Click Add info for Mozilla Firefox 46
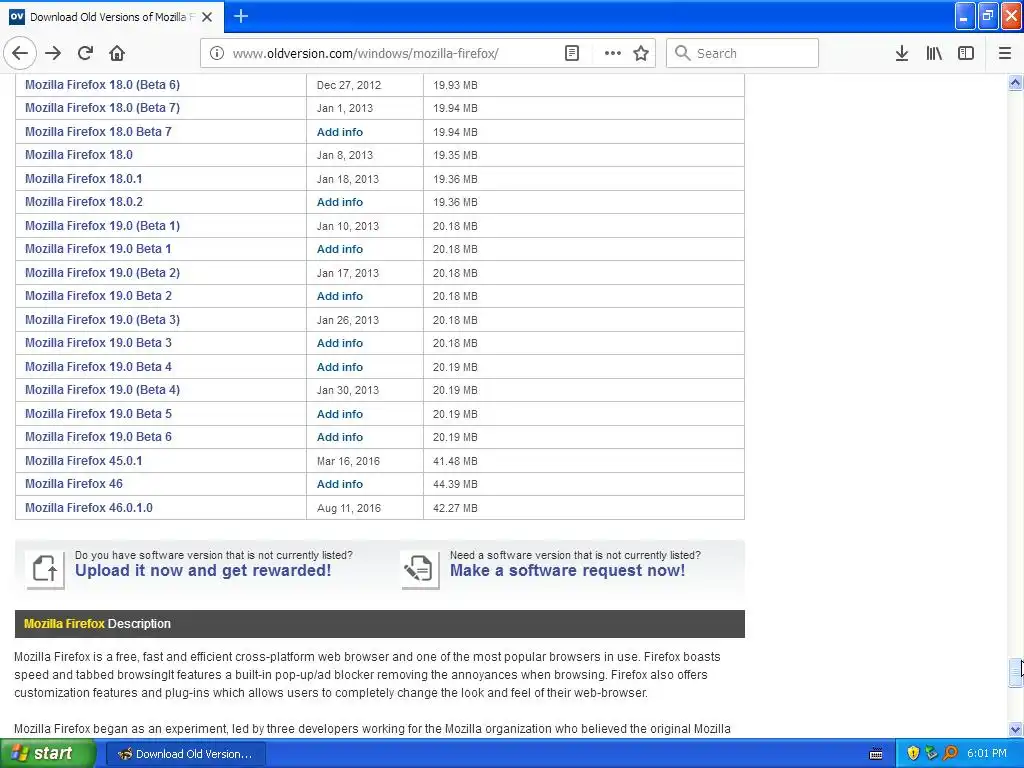The image size is (1024, 768). [x=340, y=485]
